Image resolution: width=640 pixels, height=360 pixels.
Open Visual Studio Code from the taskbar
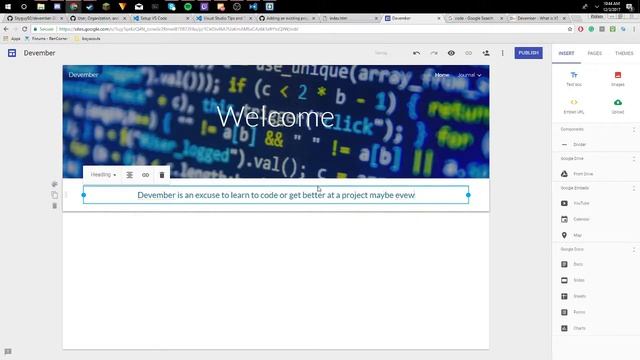pos(253,7)
